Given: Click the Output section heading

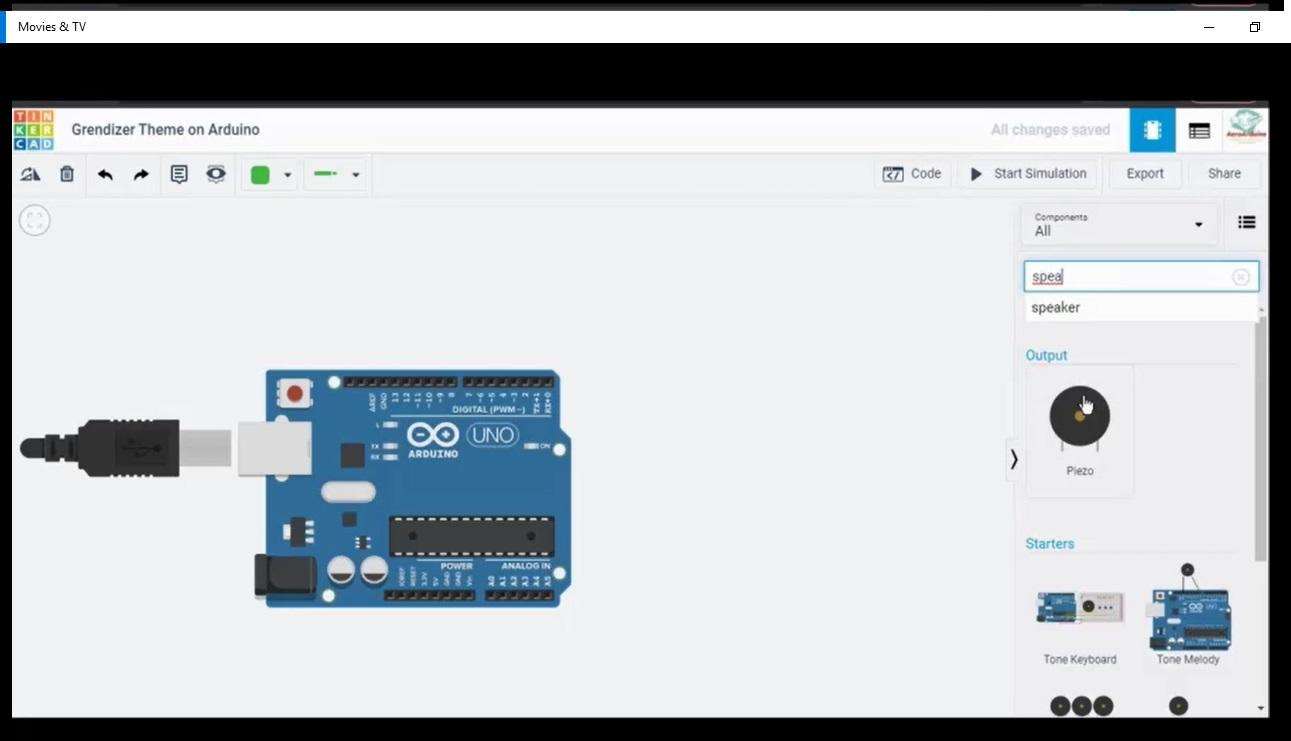Looking at the screenshot, I should [x=1046, y=355].
